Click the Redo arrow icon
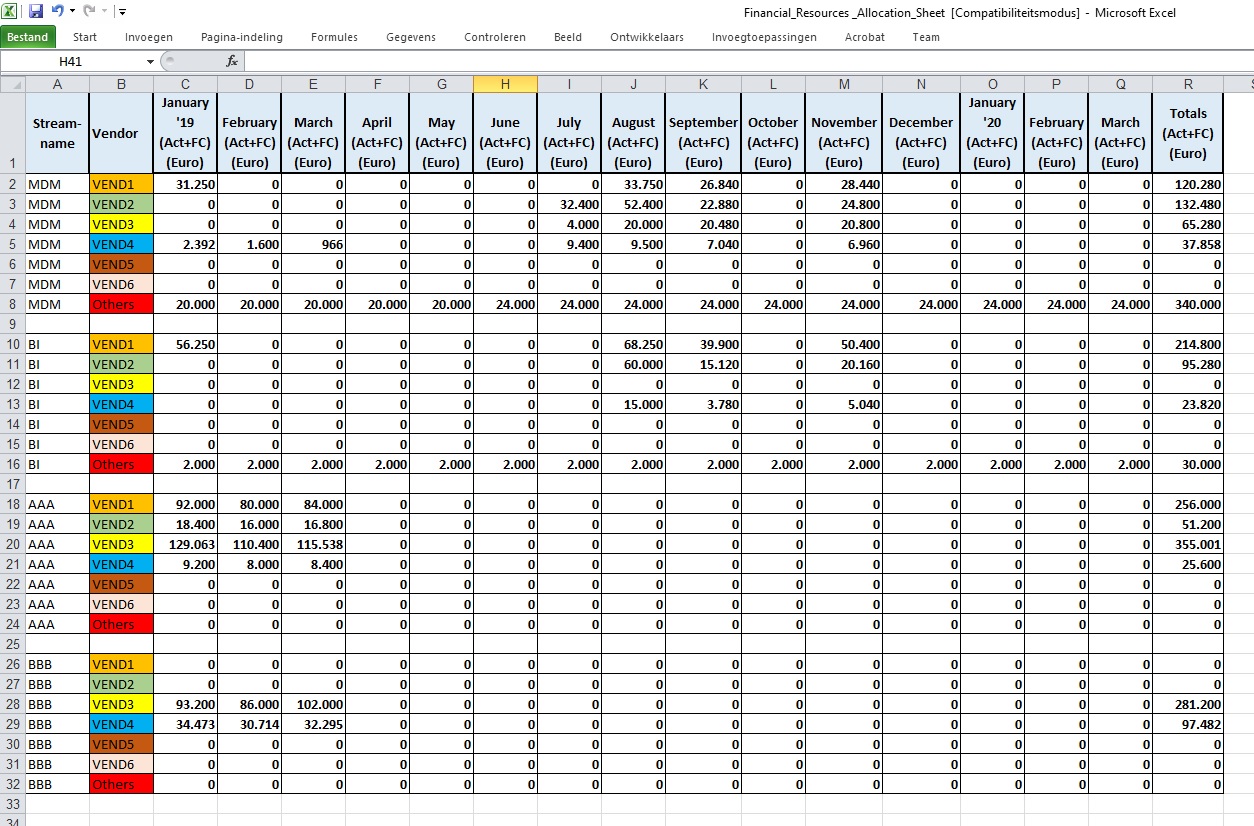 (89, 12)
